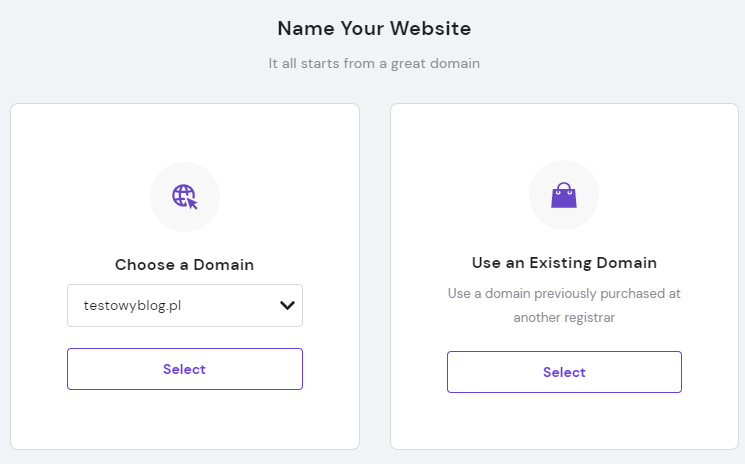Click the cursor arrow on the globe icon
The width and height of the screenshot is (745, 464).
[x=192, y=203]
